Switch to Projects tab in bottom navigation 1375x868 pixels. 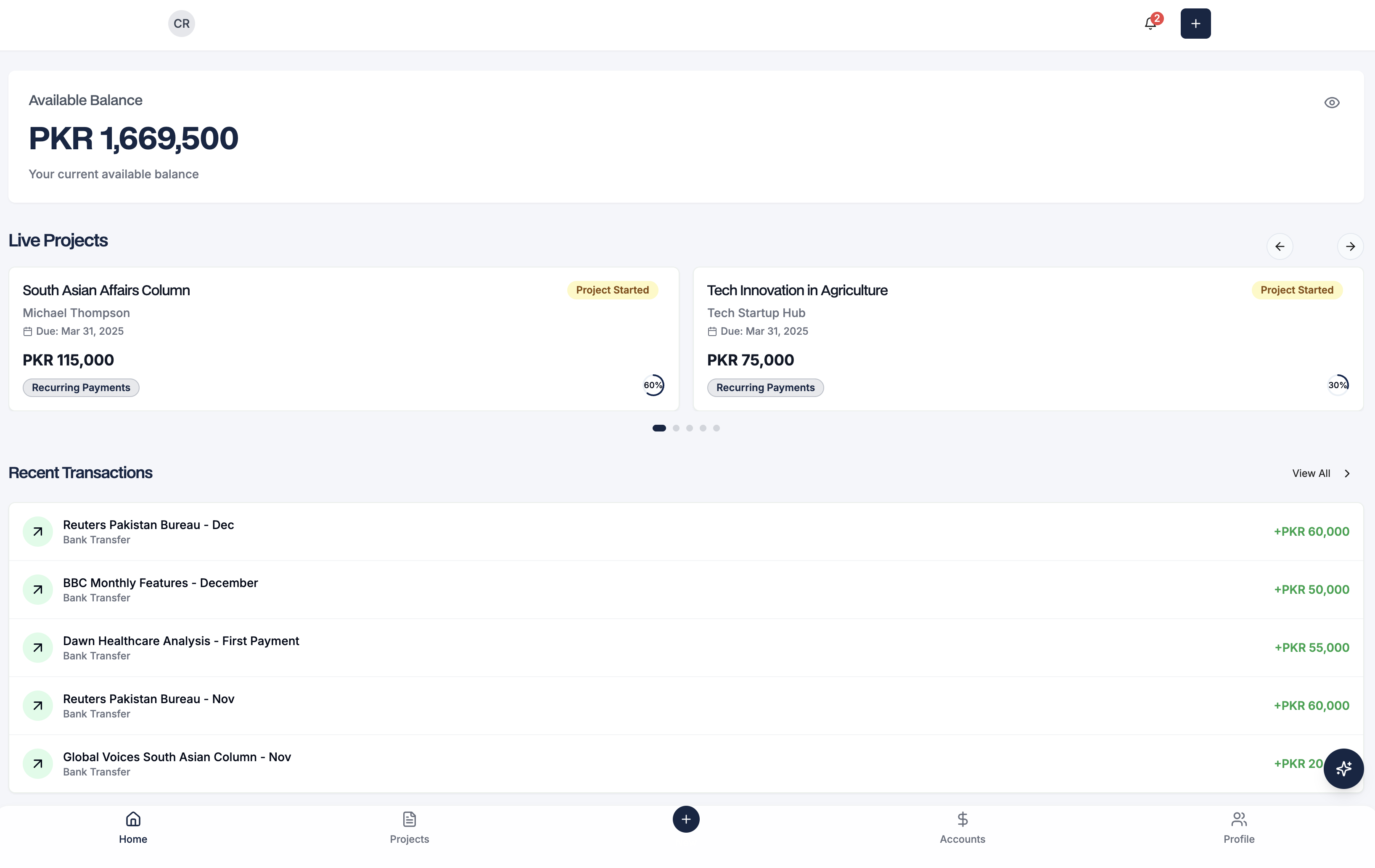410,828
